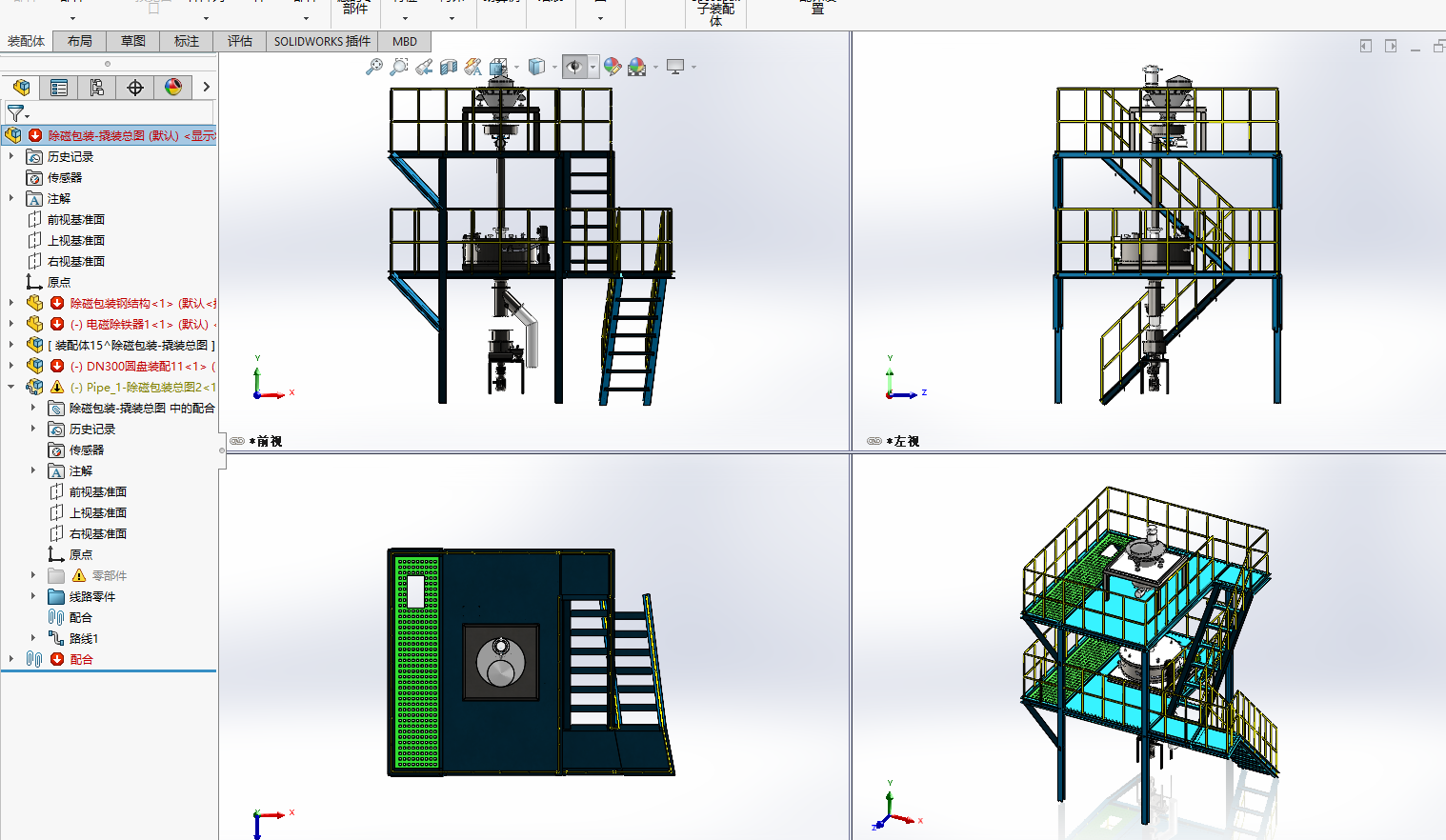Switch to the DisplayManager tab icon
The image size is (1446, 840).
pyautogui.click(x=173, y=88)
